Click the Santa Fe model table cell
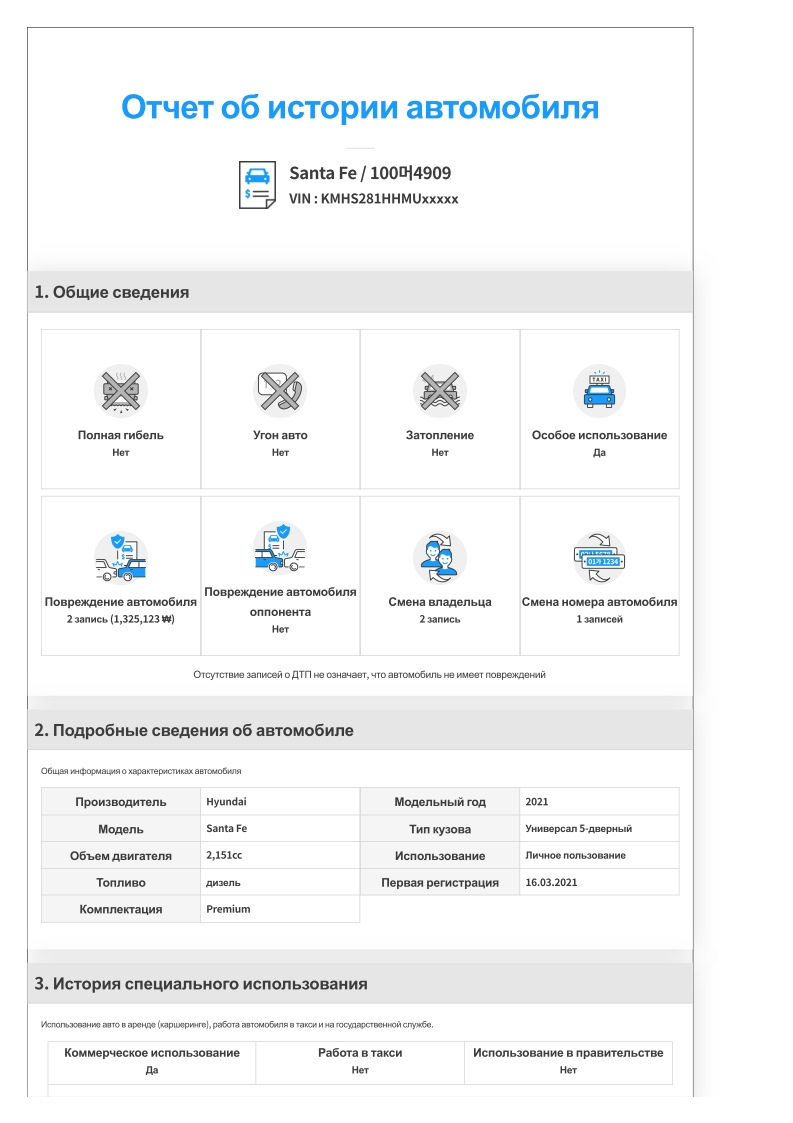The height and width of the screenshot is (1123, 793). (280, 829)
